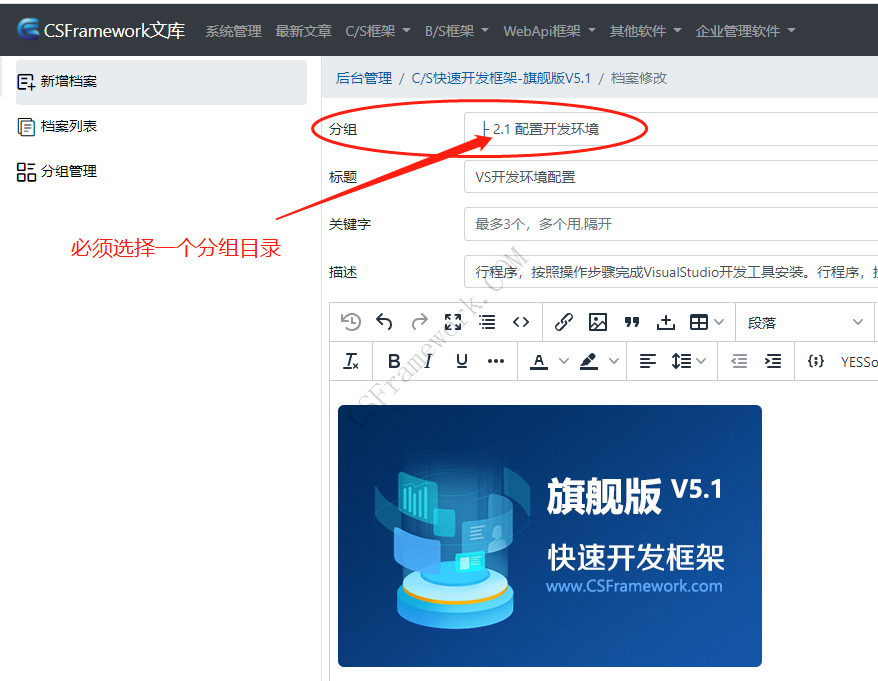Expand the C/S框架 navigation dropdown

(x=377, y=31)
